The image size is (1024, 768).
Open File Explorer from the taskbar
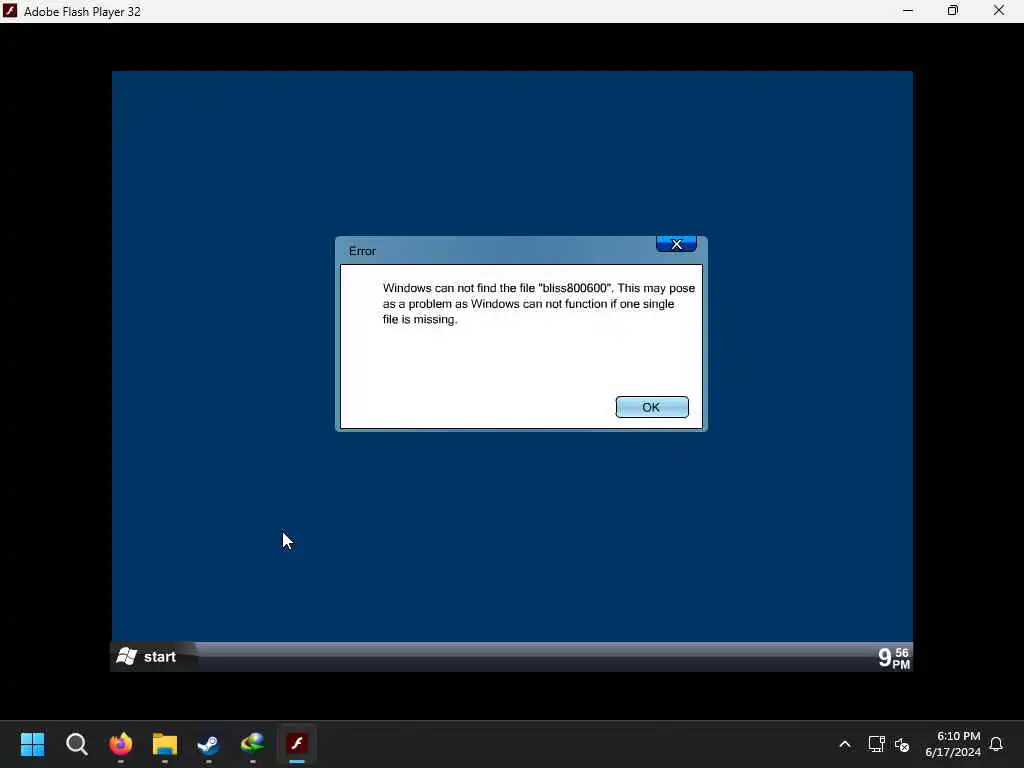tap(165, 744)
